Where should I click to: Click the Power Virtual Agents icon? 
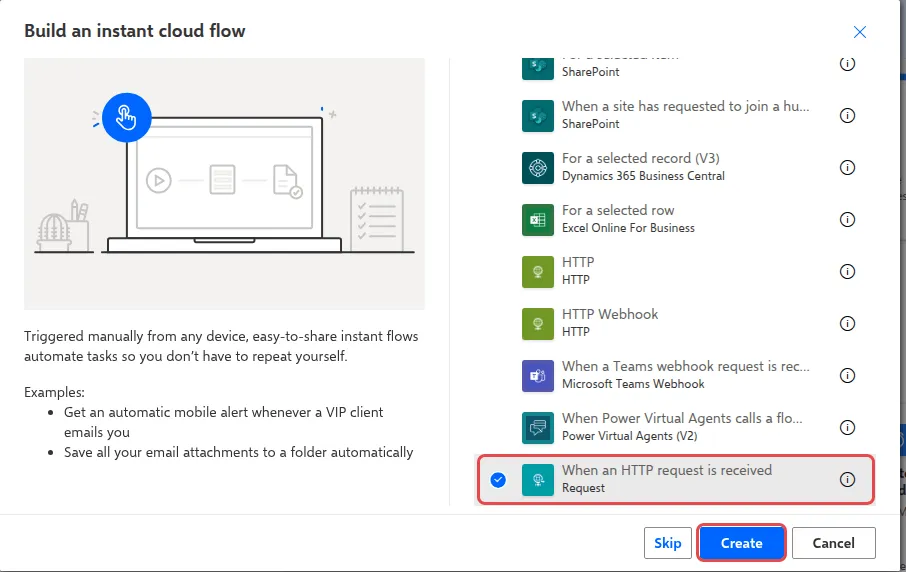[x=537, y=428]
